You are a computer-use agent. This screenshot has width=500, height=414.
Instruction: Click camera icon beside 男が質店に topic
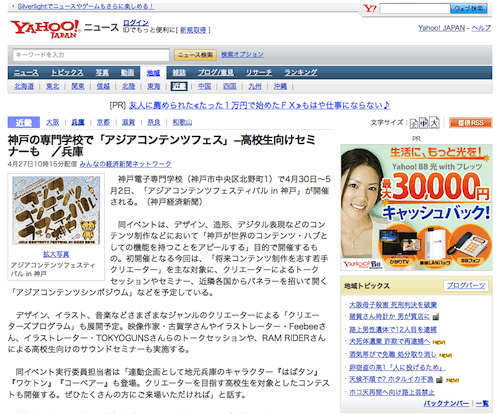pyautogui.click(x=436, y=317)
